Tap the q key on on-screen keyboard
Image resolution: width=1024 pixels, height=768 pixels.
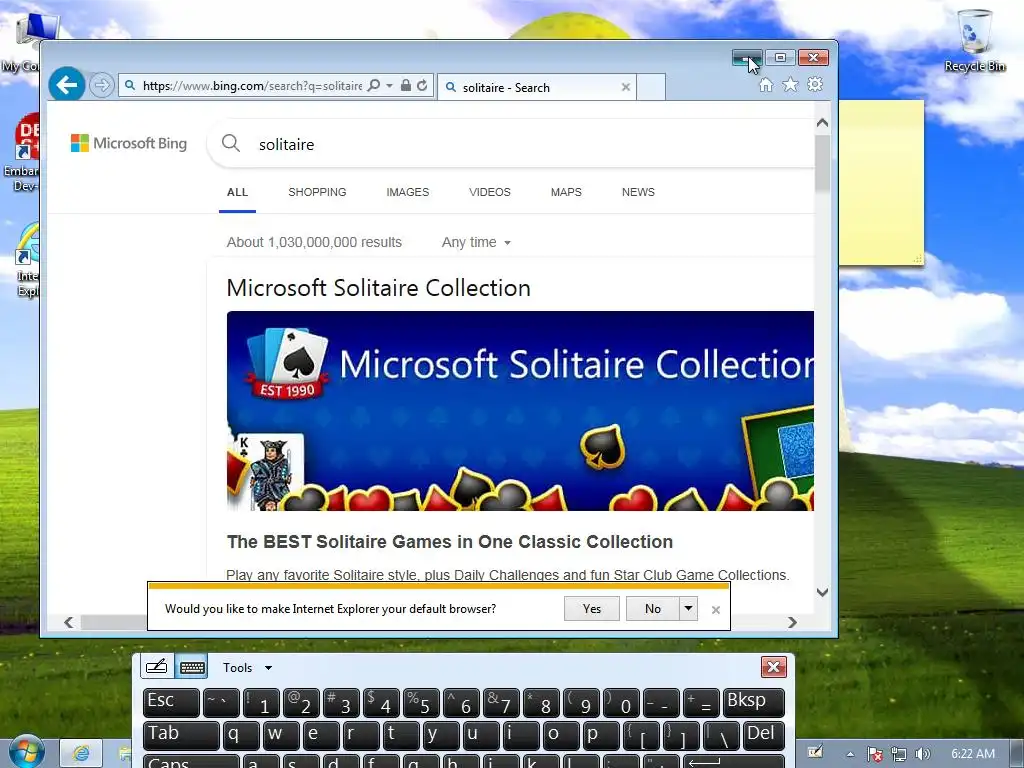click(x=240, y=735)
